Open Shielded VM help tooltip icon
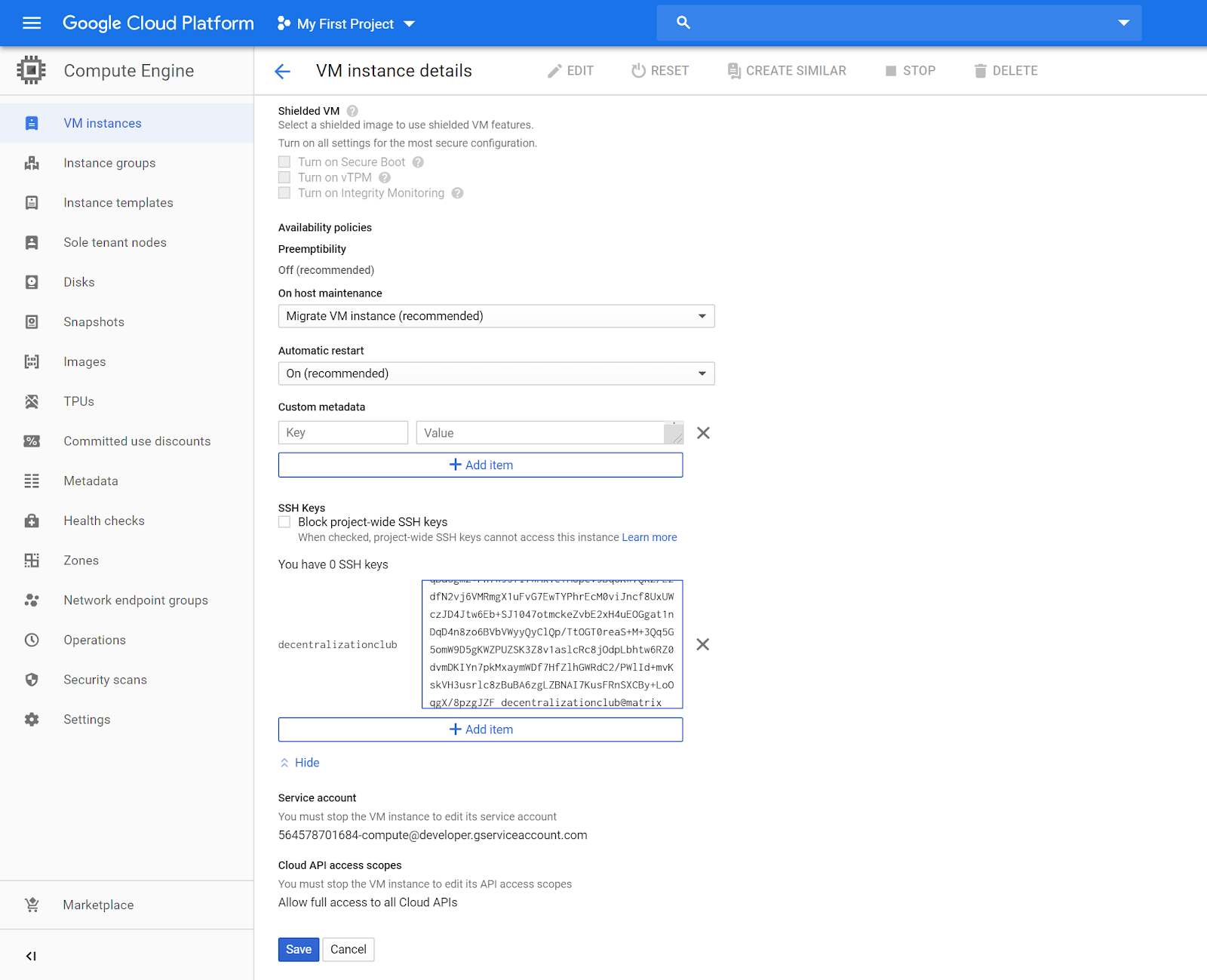Viewport: 1207px width, 980px height. click(352, 111)
